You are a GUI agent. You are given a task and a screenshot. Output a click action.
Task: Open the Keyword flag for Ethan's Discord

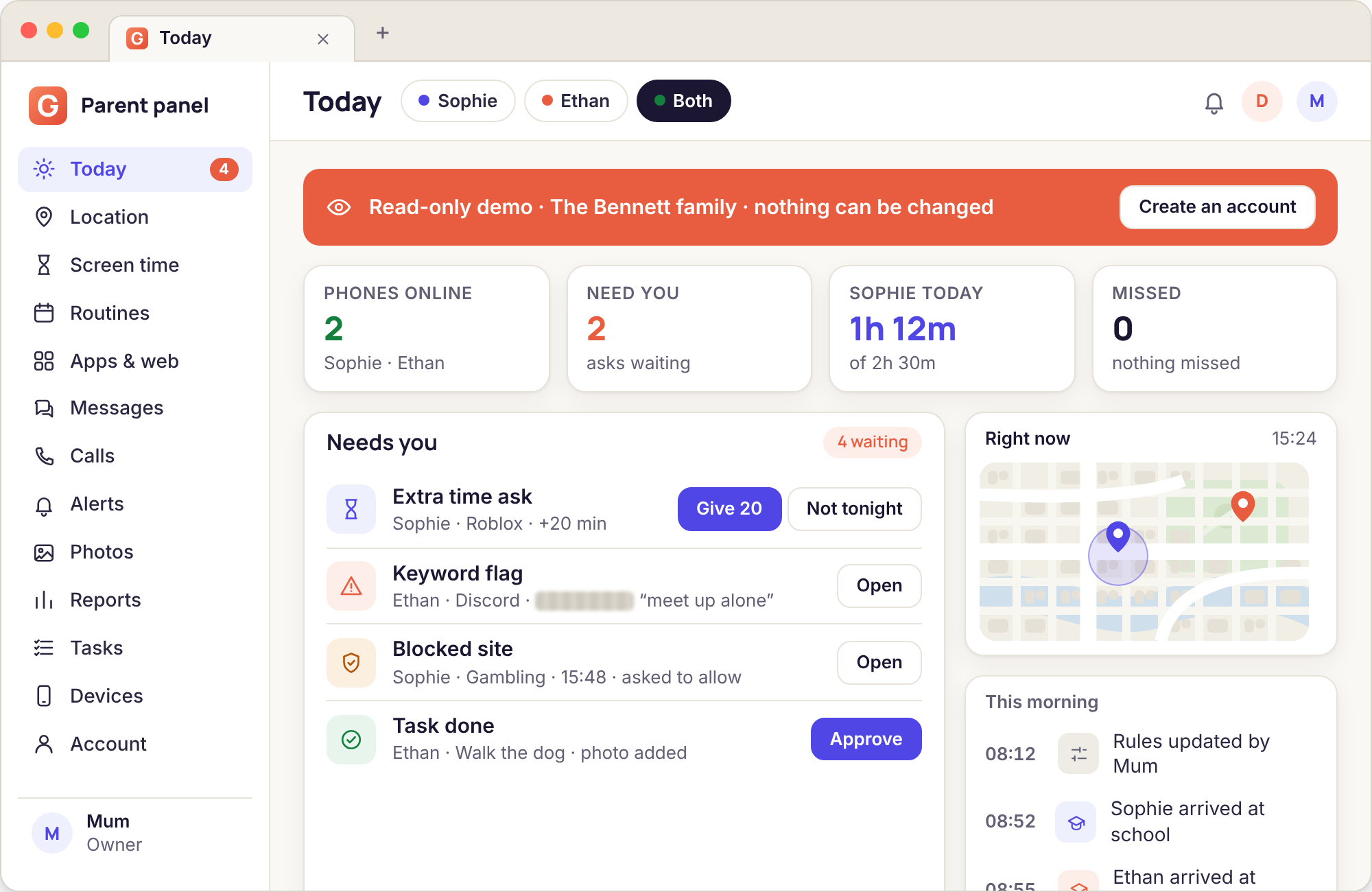(879, 585)
